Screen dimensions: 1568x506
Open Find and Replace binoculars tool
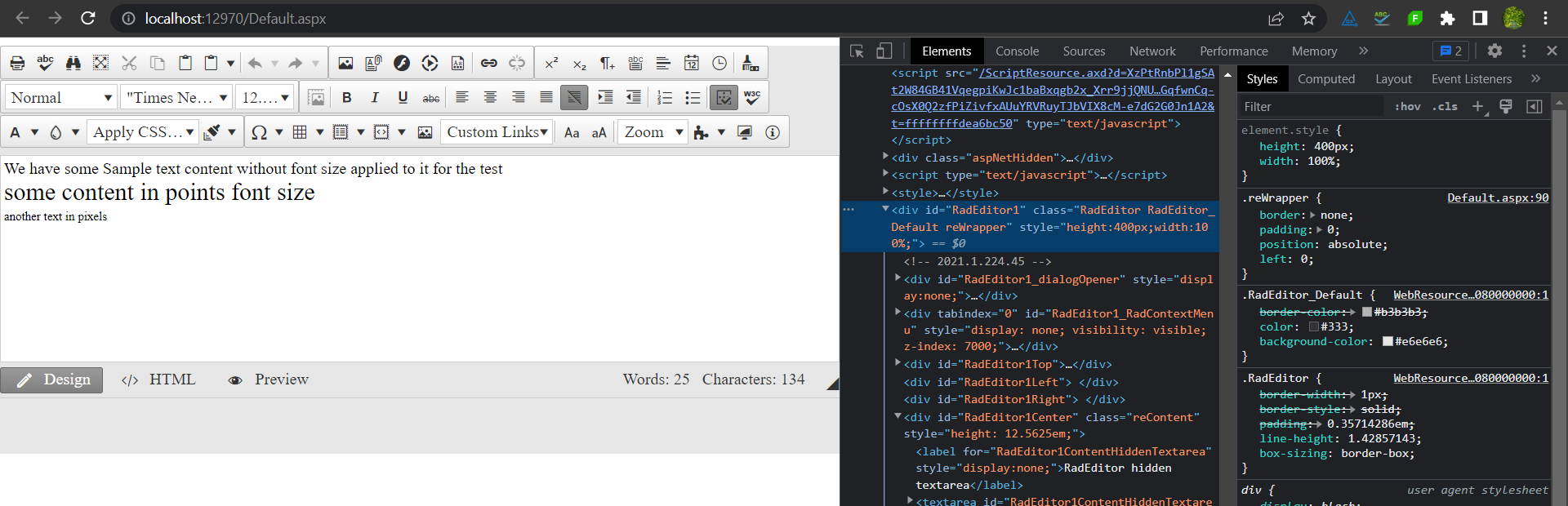(73, 63)
